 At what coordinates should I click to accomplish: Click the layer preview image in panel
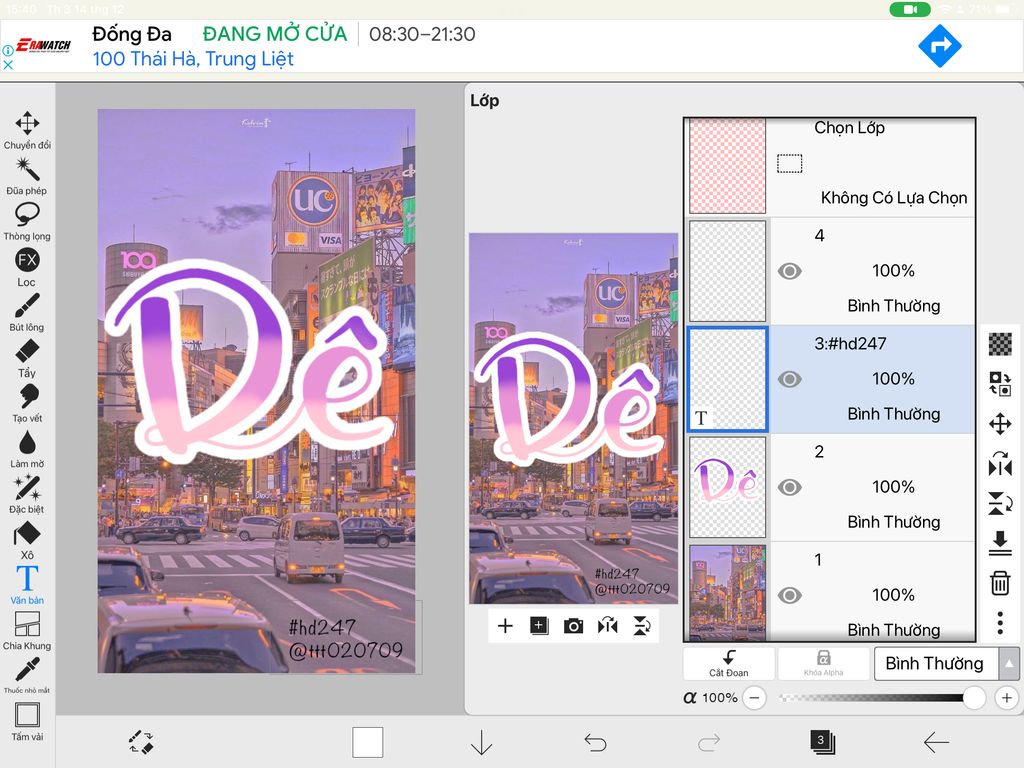pyautogui.click(x=573, y=419)
